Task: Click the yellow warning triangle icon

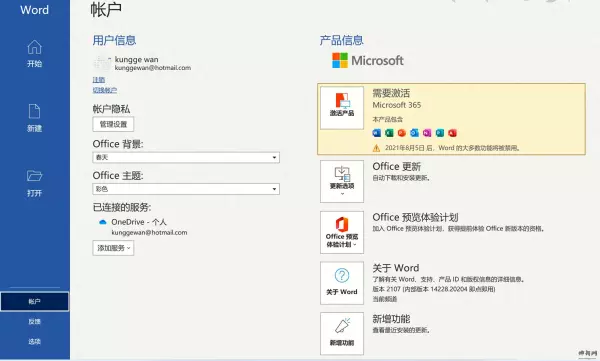Action: click(377, 148)
